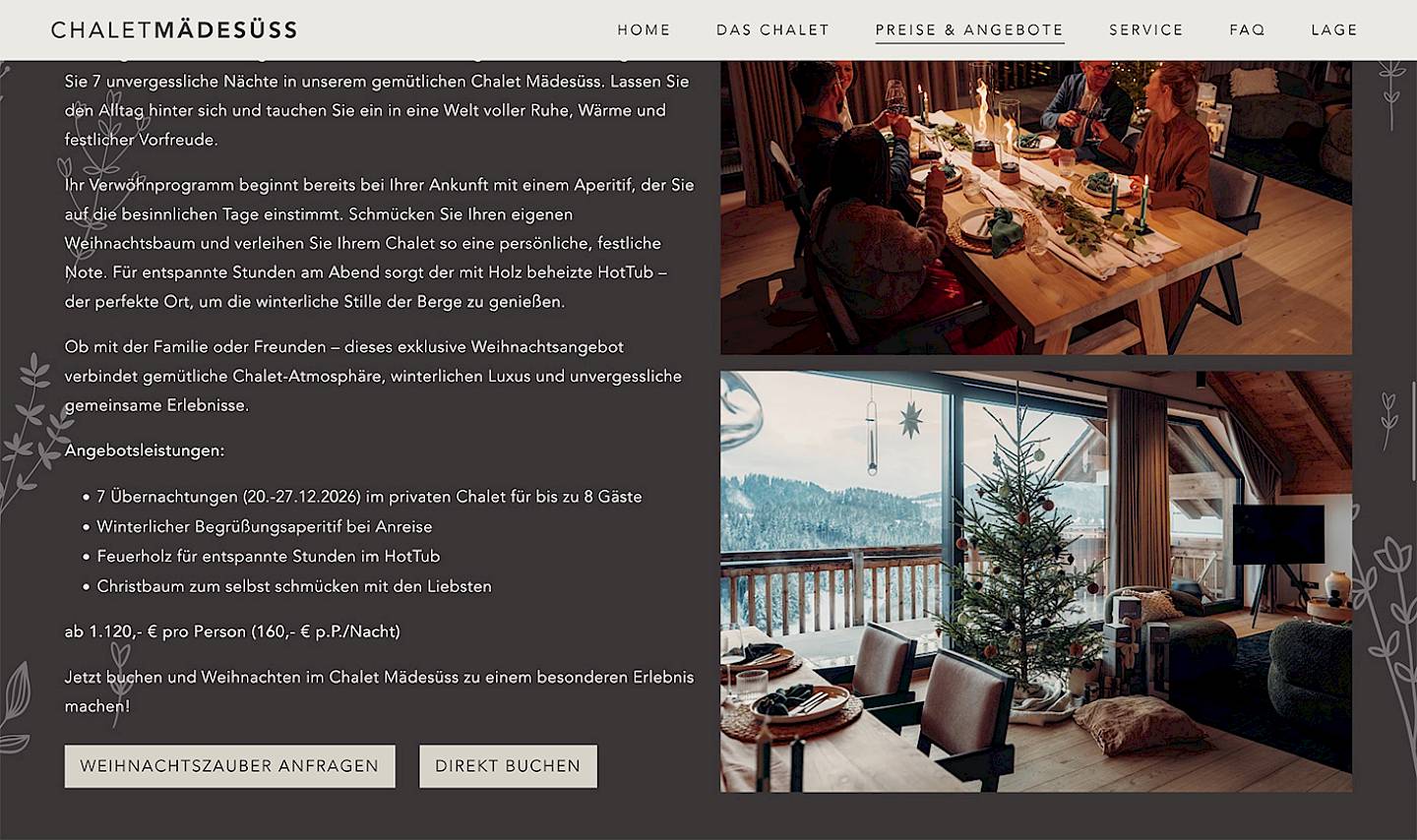
Task: Open the Christmas tree living room photo
Action: click(x=1036, y=581)
